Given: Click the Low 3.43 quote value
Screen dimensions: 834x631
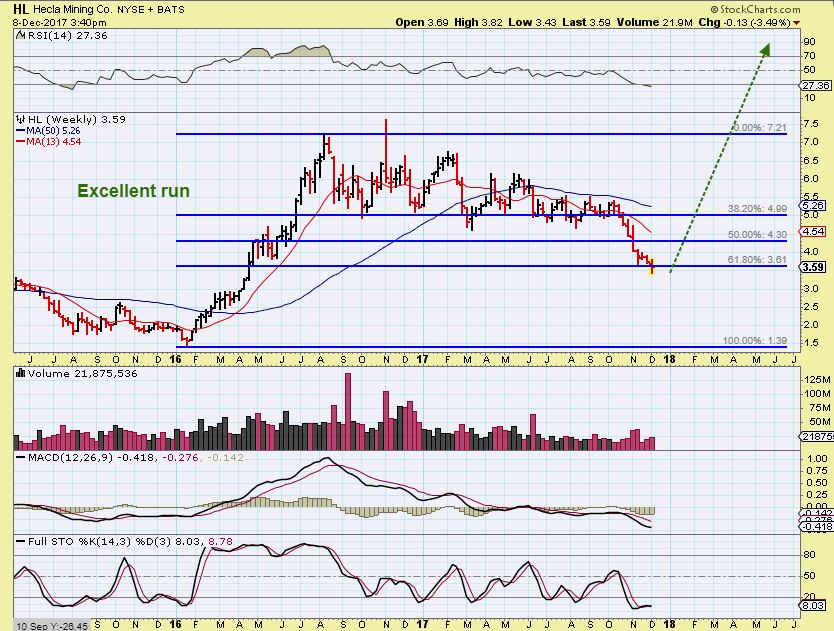Looking at the screenshot, I should 532,22.
